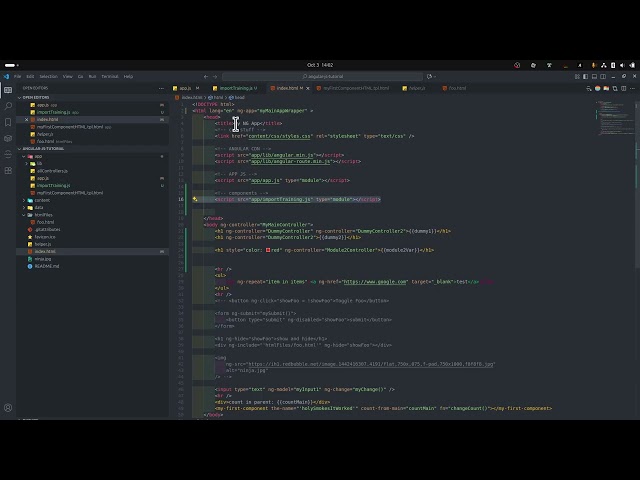Viewport: 640px width, 480px height.
Task: Open the Search view in activity bar
Action: coord(8,106)
